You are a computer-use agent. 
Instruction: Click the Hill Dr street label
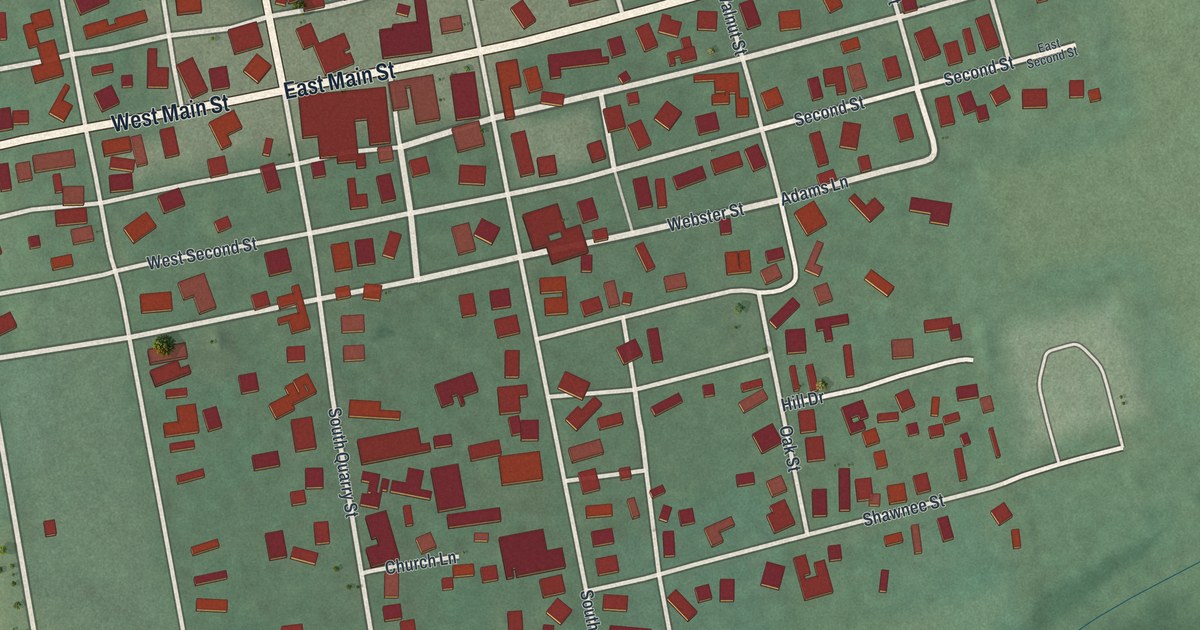[x=801, y=401]
